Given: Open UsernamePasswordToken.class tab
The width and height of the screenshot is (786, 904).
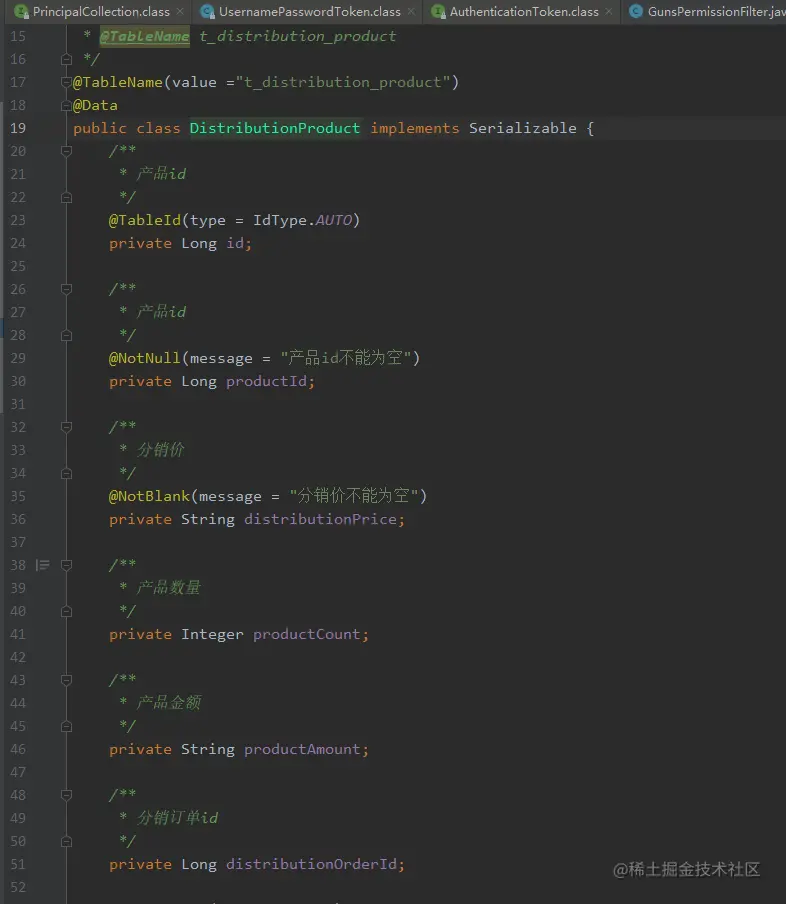Looking at the screenshot, I should 310,12.
